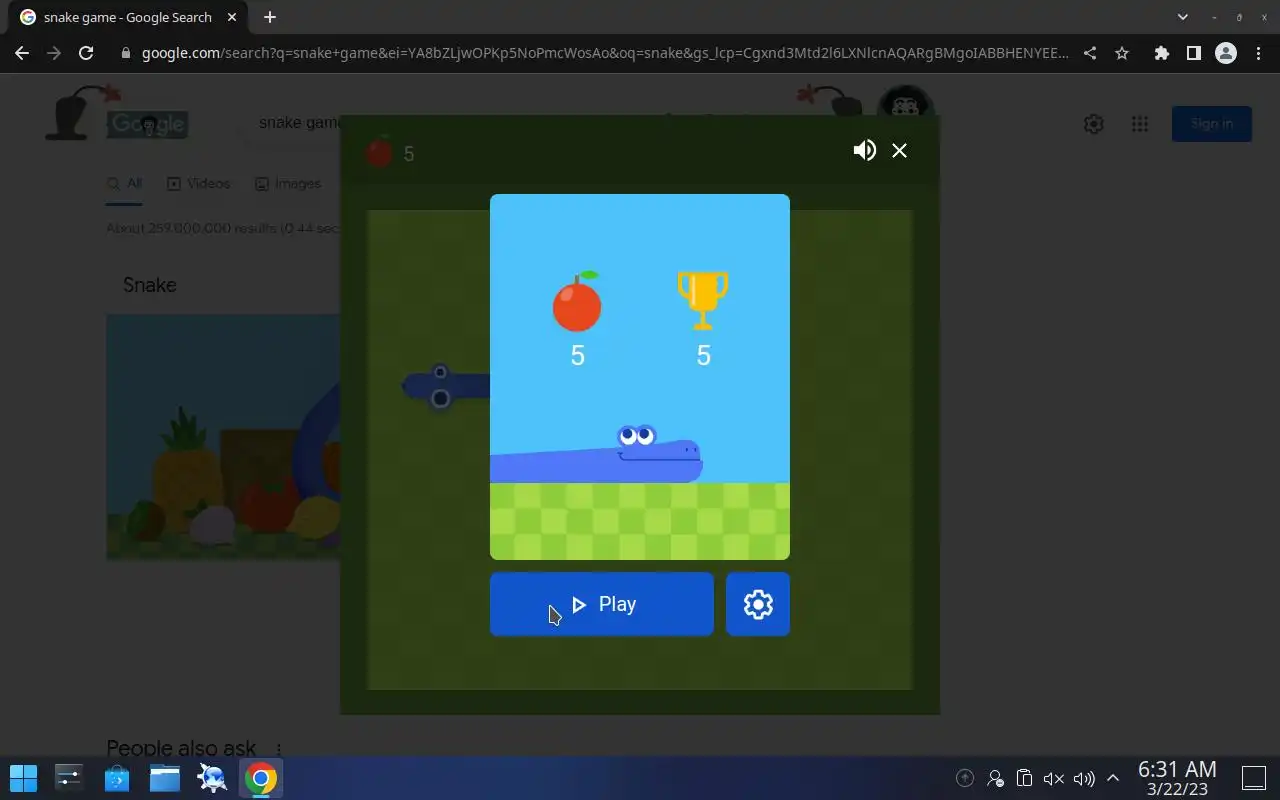
Task: Open Google quick settings gear
Action: click(x=1093, y=124)
